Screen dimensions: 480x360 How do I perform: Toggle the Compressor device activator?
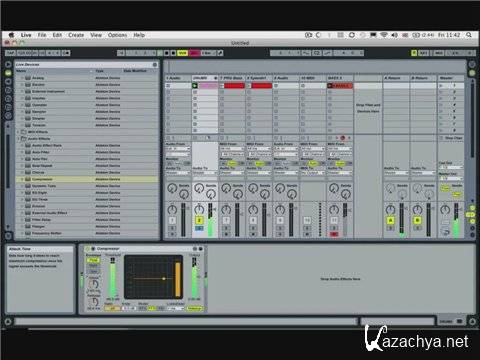[88, 249]
